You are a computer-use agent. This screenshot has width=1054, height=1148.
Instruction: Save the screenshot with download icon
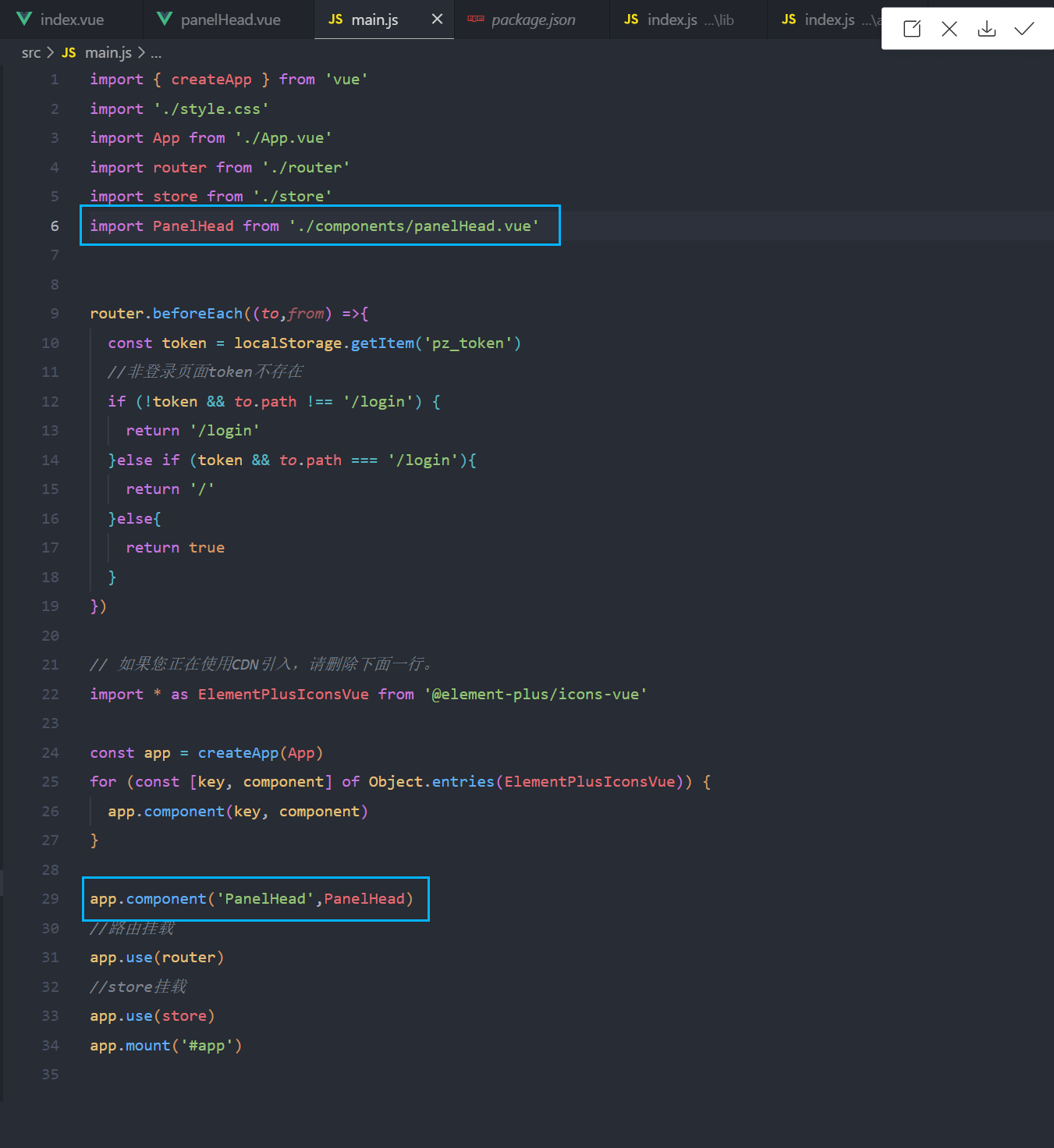[x=987, y=29]
